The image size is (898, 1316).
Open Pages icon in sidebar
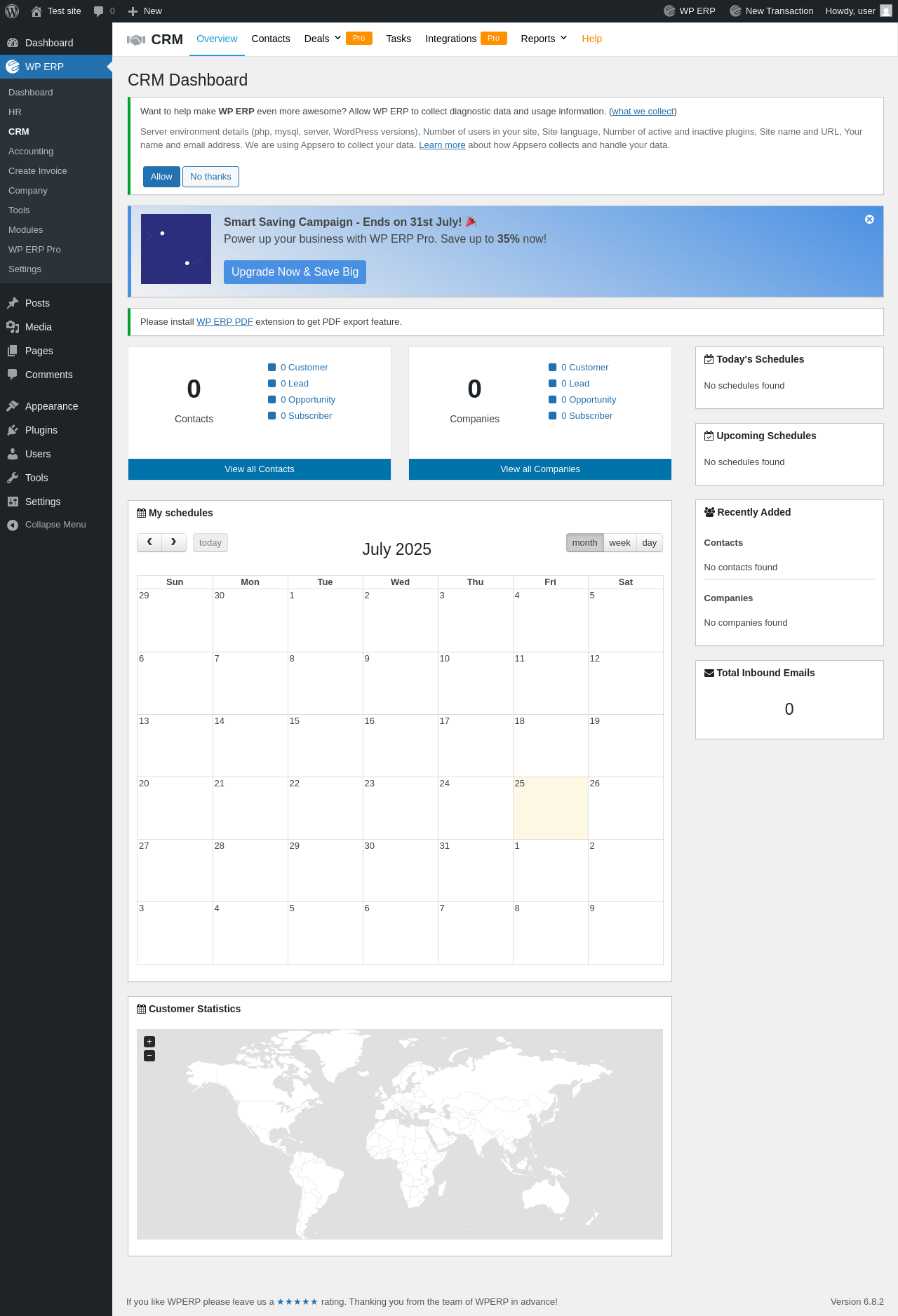[x=13, y=351]
